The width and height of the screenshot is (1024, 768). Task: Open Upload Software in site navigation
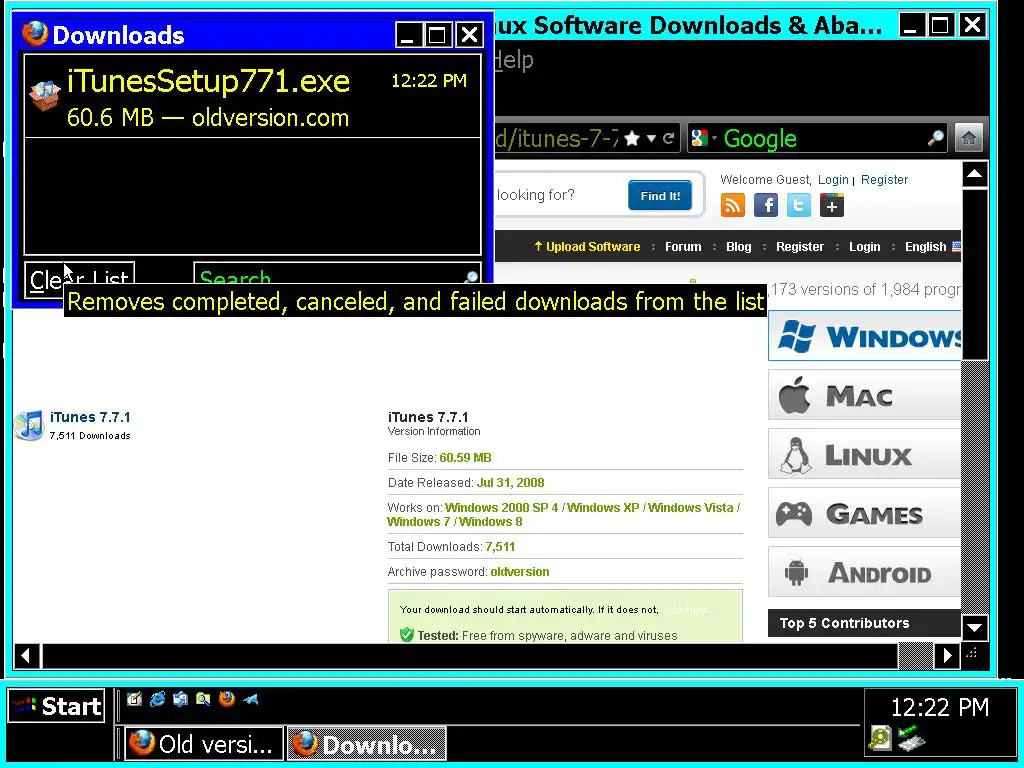coord(587,247)
